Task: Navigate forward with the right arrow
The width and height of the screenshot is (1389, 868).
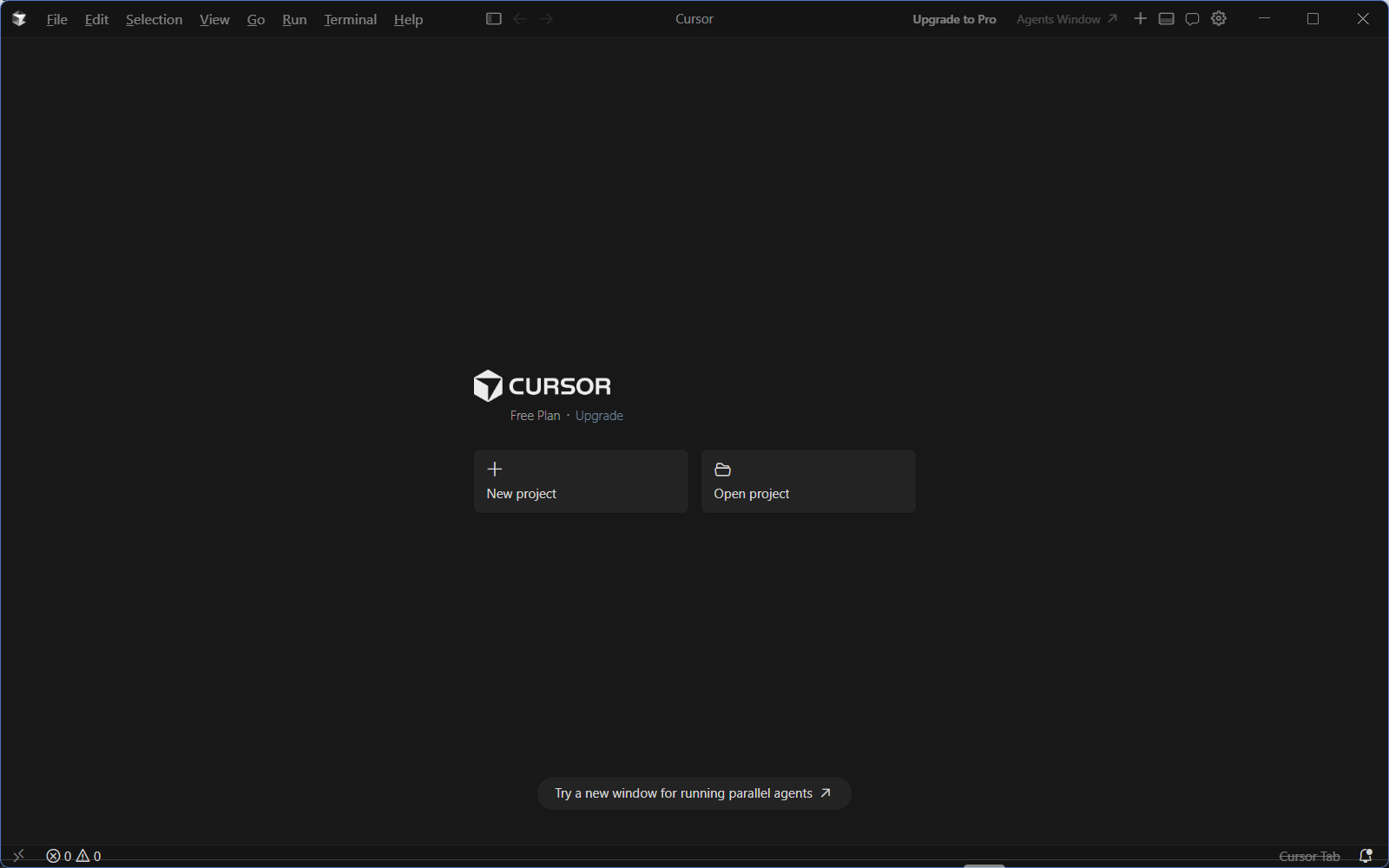Action: 546,19
